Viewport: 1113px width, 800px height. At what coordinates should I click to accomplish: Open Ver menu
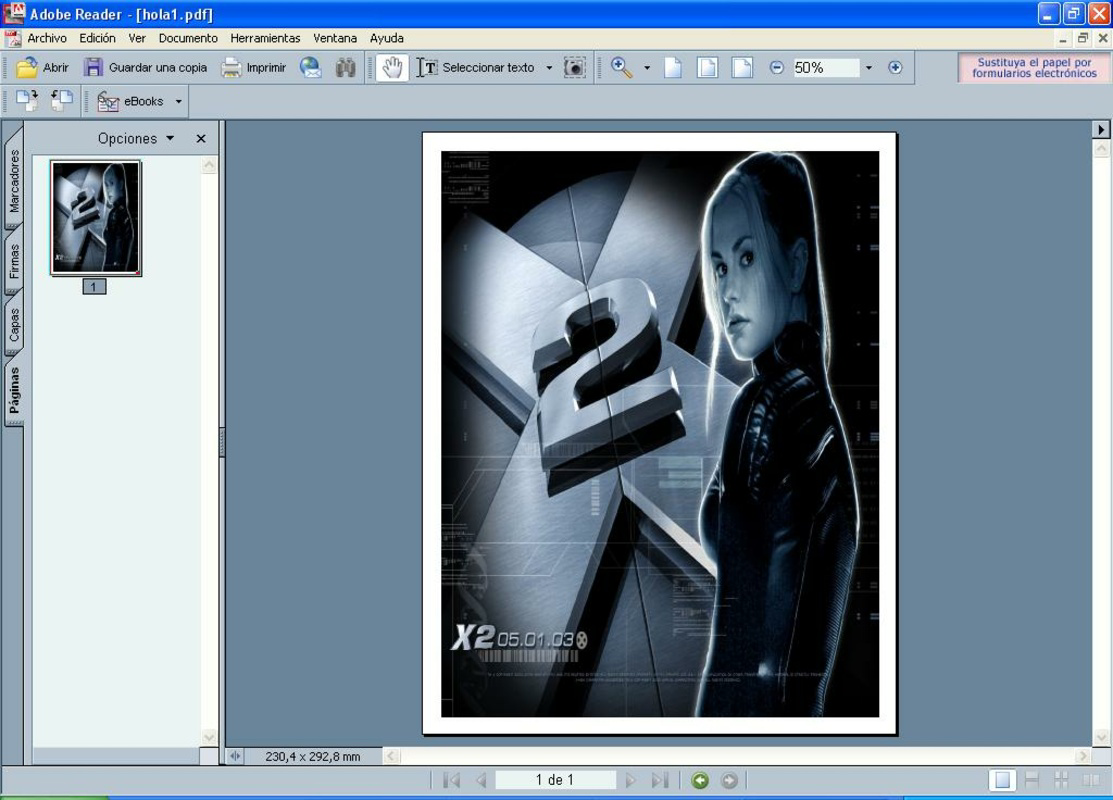137,38
